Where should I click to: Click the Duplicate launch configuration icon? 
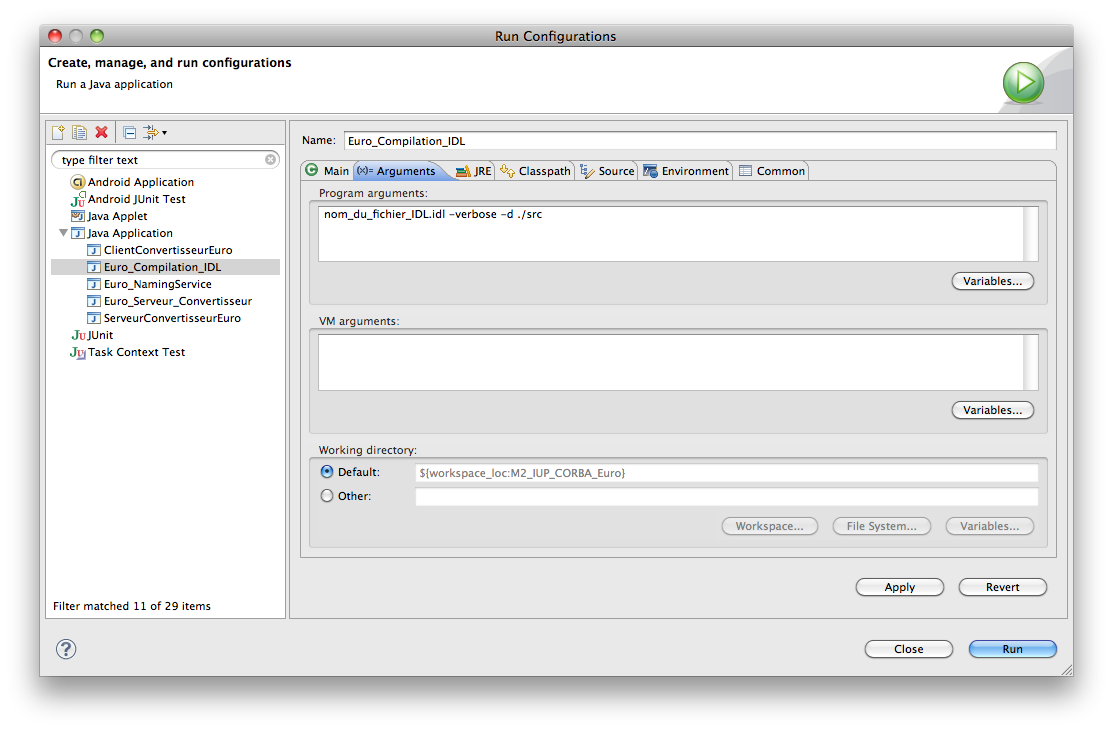click(79, 132)
